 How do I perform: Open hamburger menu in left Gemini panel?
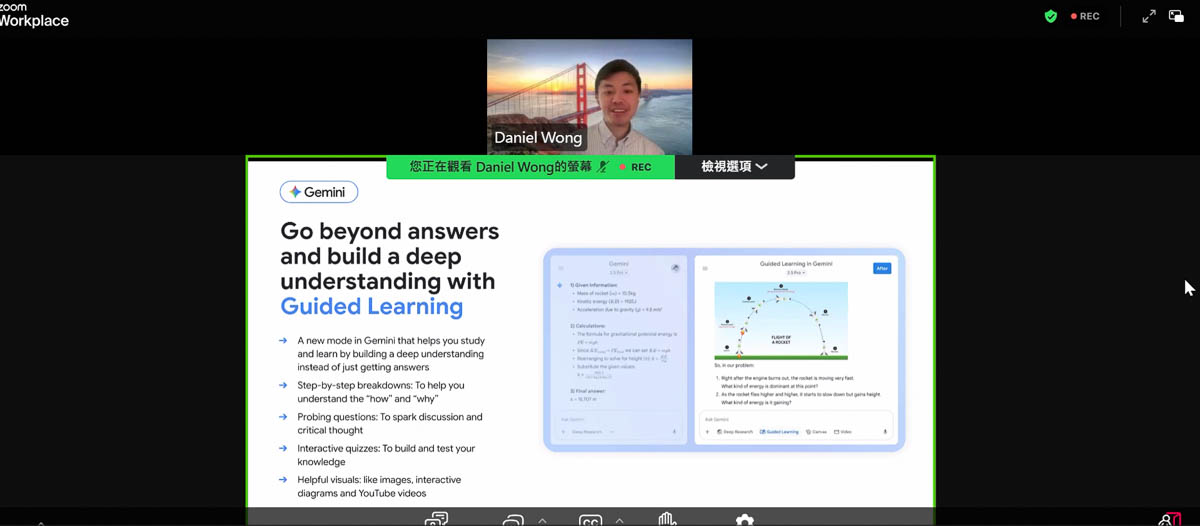click(x=561, y=268)
